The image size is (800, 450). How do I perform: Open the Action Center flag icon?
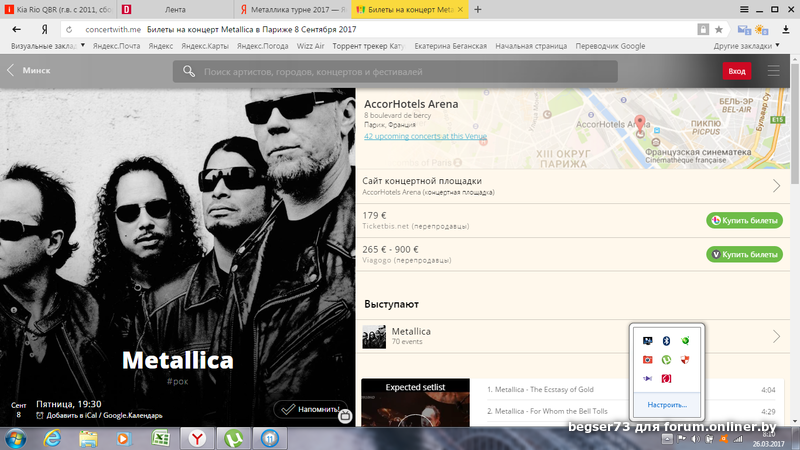pos(682,439)
